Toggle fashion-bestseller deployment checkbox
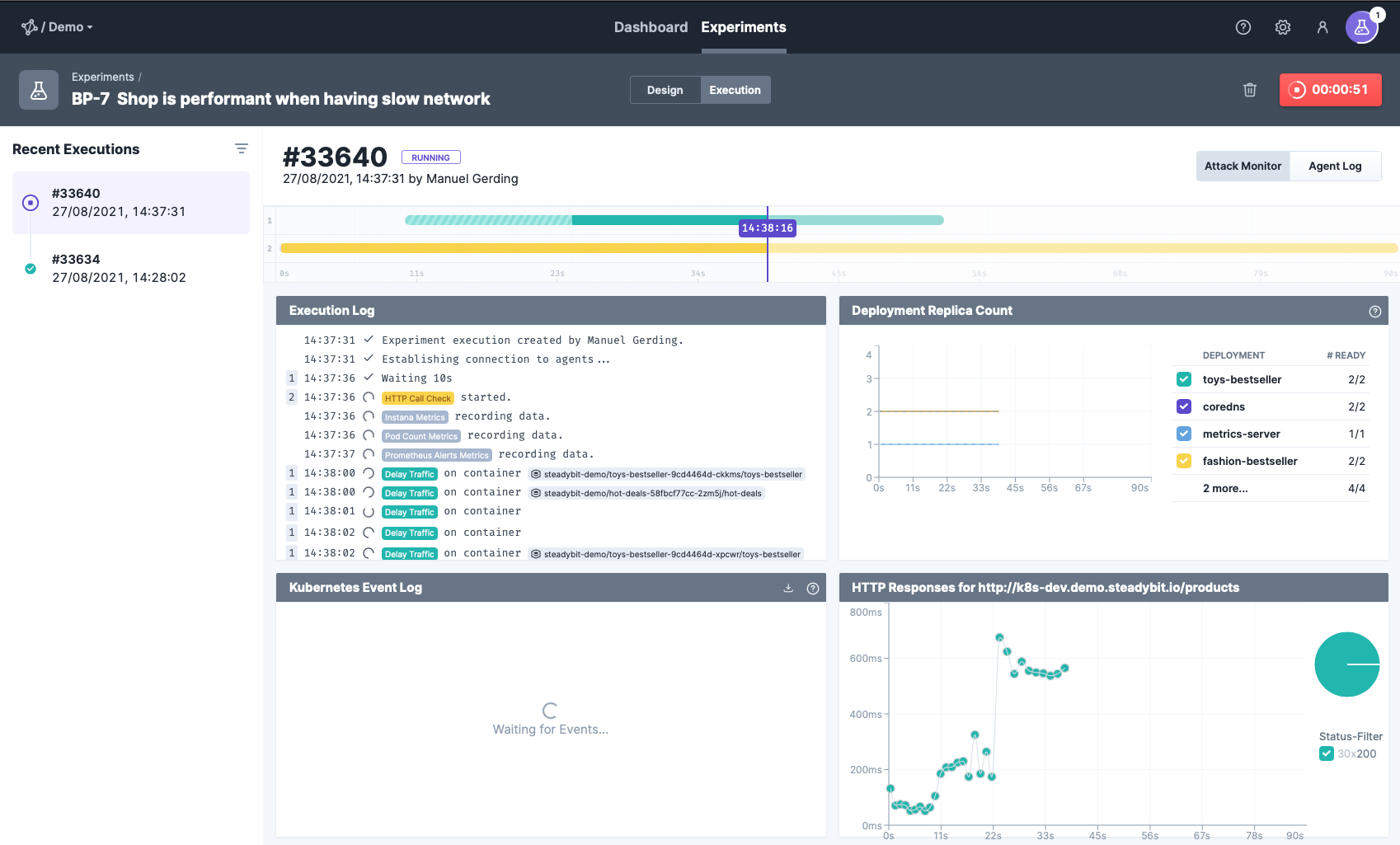The image size is (1400, 845). tap(1183, 461)
